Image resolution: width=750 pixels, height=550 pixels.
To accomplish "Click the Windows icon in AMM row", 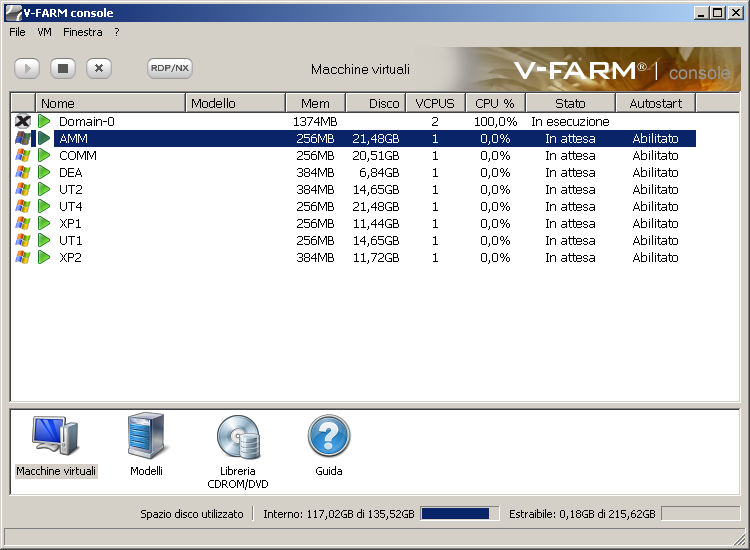I will tap(22, 139).
